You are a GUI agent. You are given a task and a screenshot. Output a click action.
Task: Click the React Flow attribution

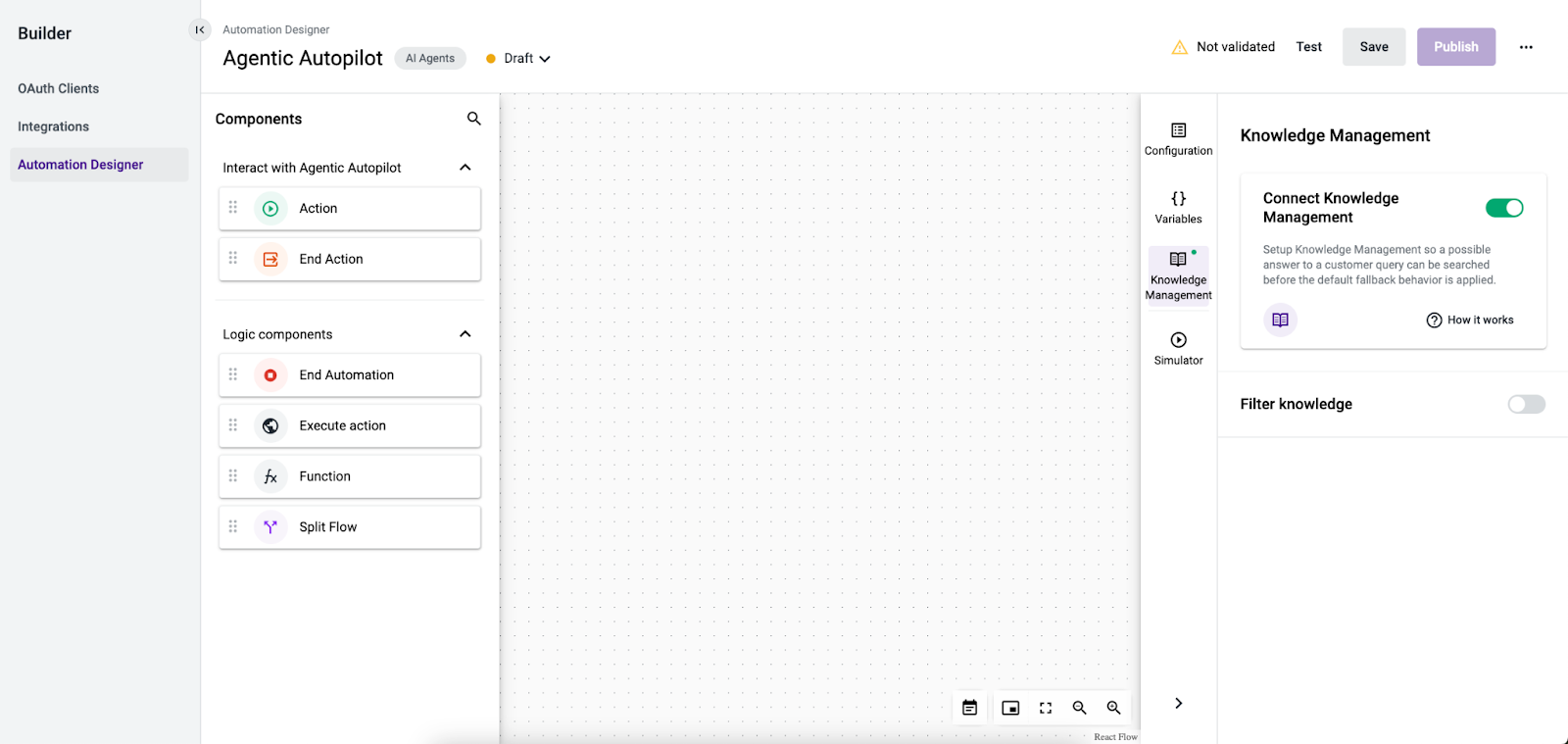(1115, 737)
